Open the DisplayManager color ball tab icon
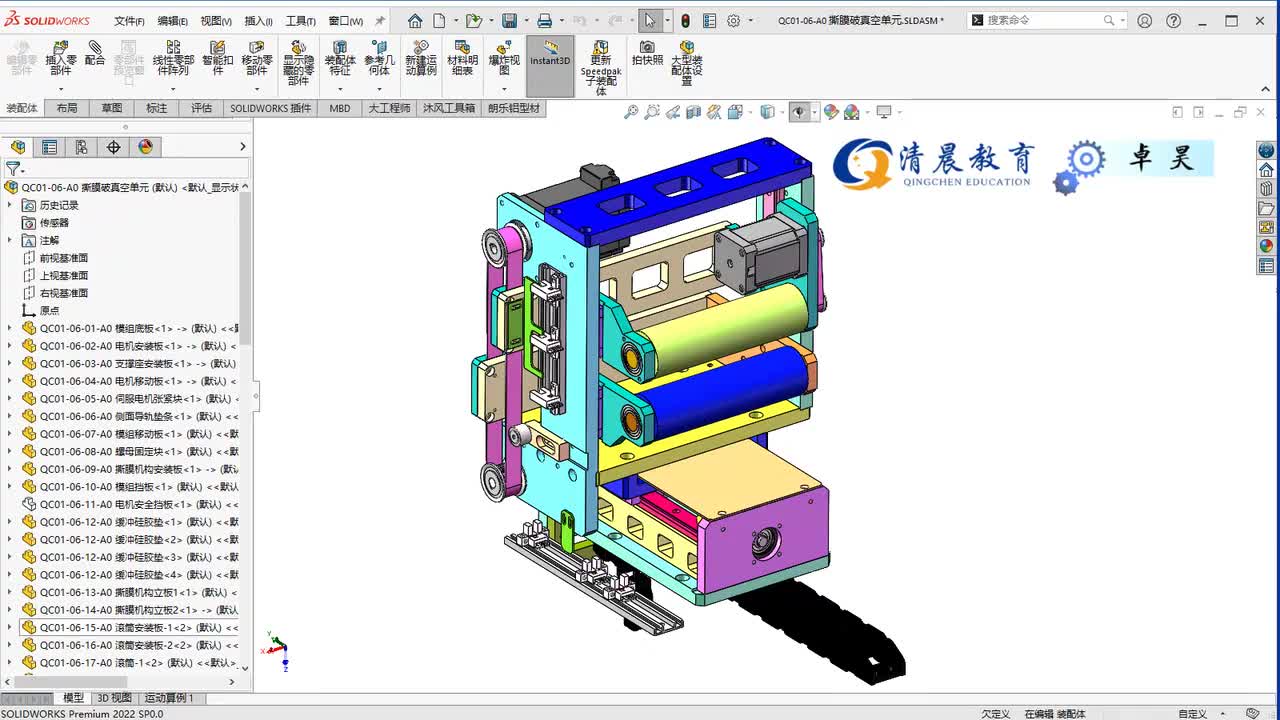The width and height of the screenshot is (1280, 720). point(145,147)
